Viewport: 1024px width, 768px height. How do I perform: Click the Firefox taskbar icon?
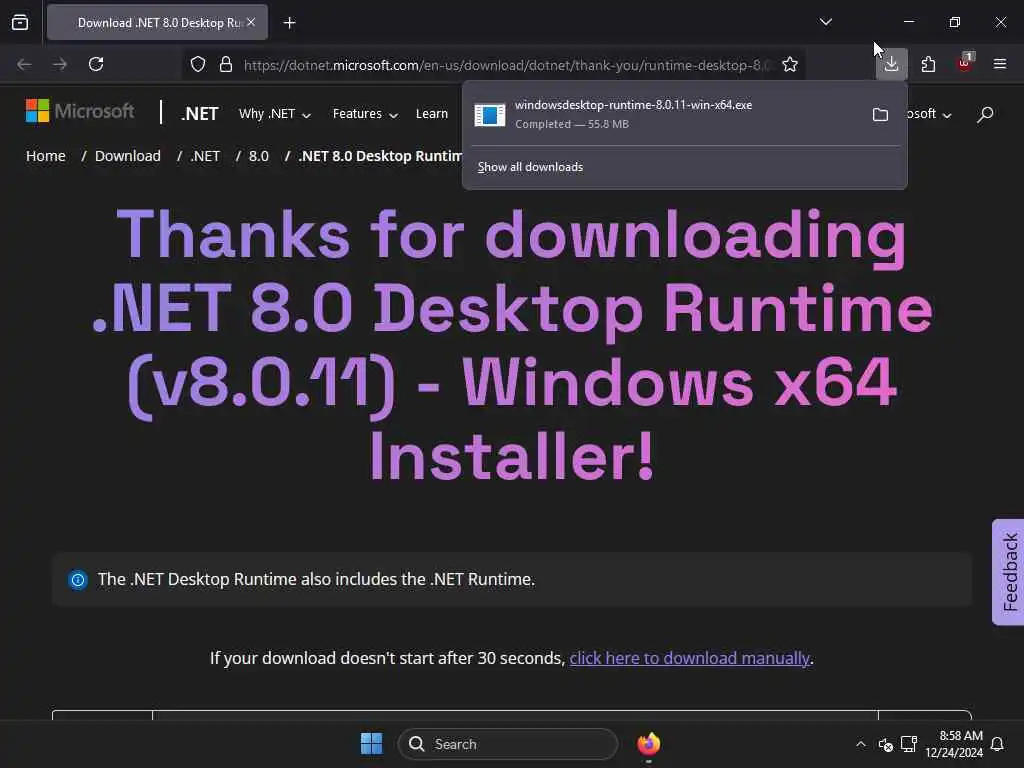point(648,743)
